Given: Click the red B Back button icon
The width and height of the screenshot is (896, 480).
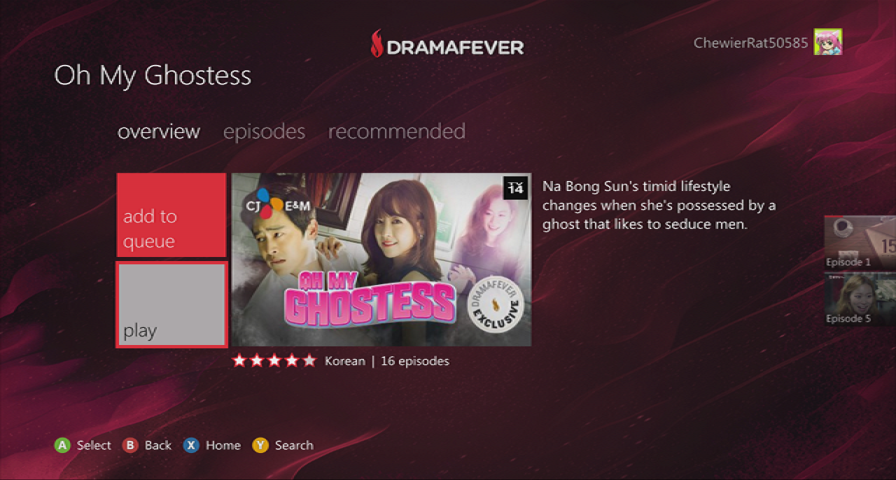Looking at the screenshot, I should (x=130, y=445).
